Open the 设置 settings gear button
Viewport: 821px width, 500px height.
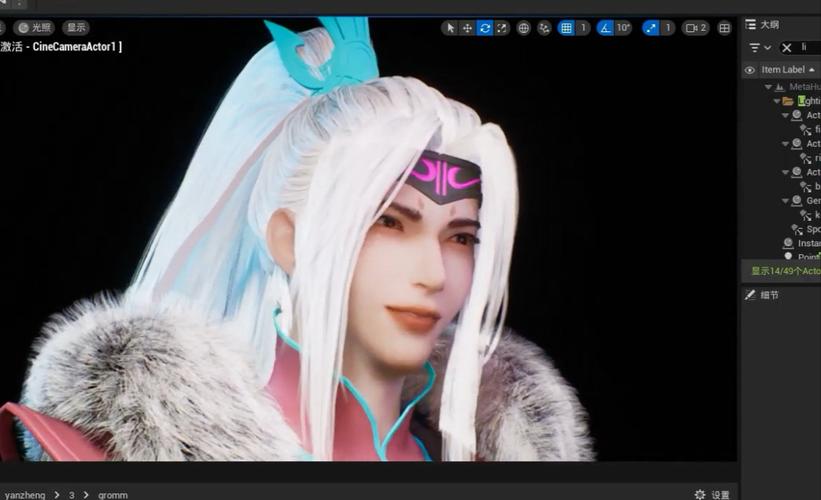tap(712, 495)
